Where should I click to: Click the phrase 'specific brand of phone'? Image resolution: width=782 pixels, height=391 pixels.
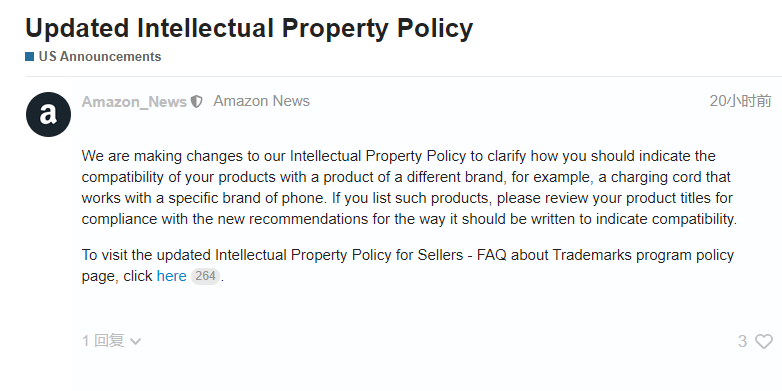245,198
